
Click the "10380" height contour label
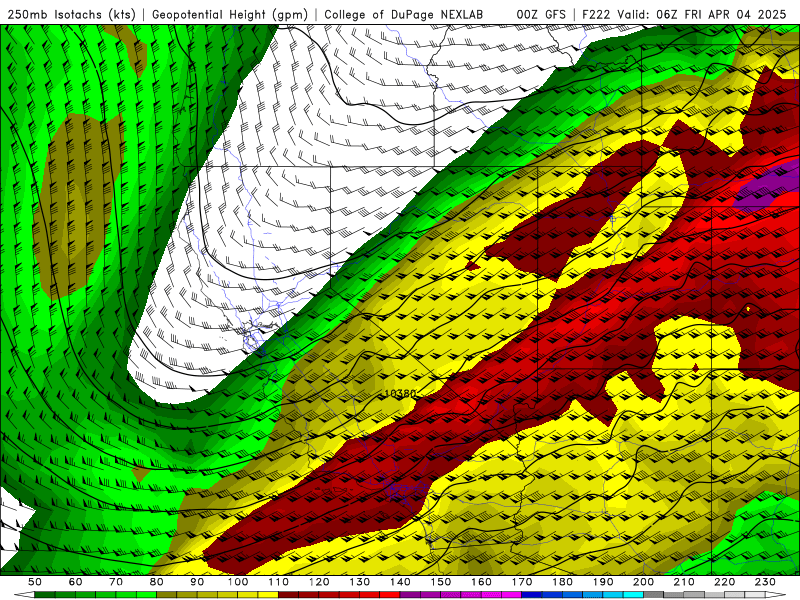pos(400,393)
